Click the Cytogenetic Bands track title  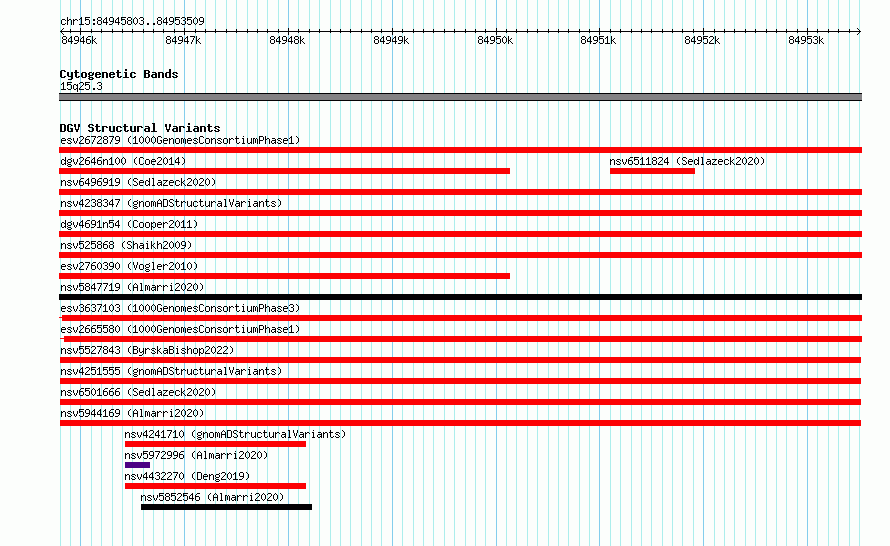(x=119, y=74)
